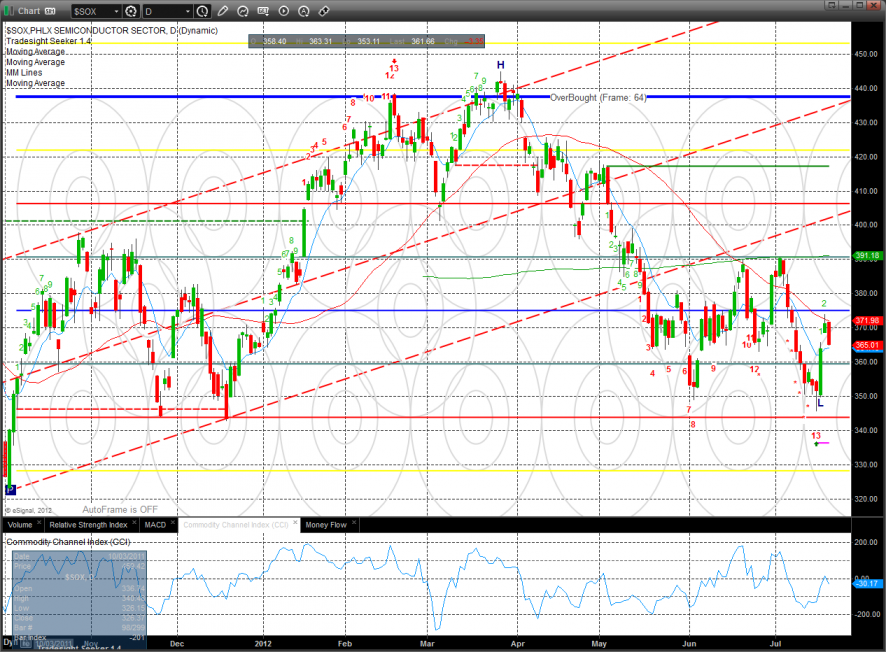The image size is (886, 652).
Task: Switch to the Volume tab
Action: pos(19,524)
